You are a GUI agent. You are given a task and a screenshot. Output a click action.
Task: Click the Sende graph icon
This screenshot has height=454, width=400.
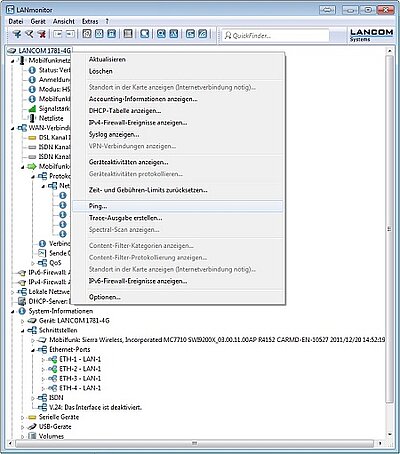(x=42, y=253)
